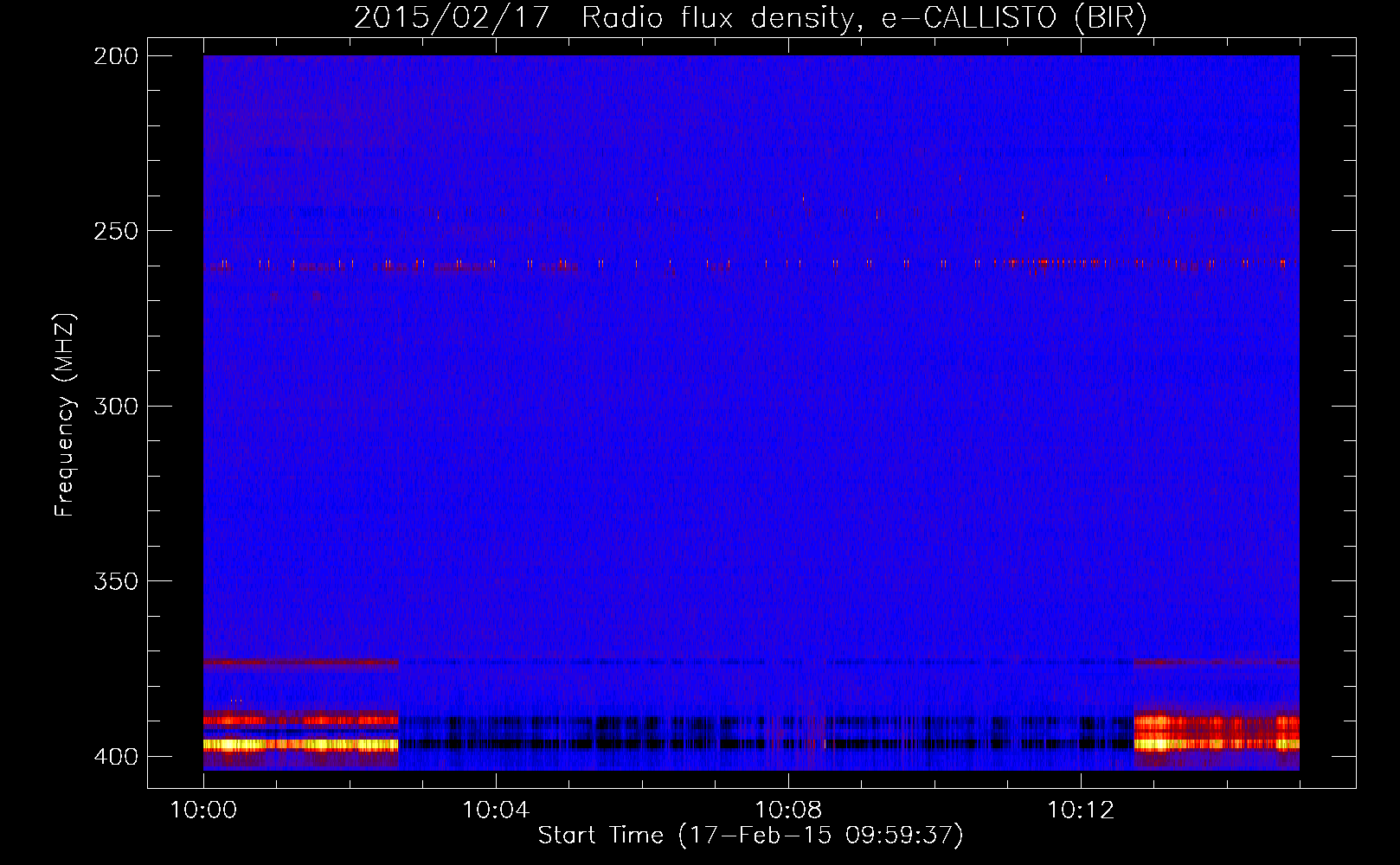
Task: Click the 10:08 time tick label
Action: pyautogui.click(x=788, y=811)
